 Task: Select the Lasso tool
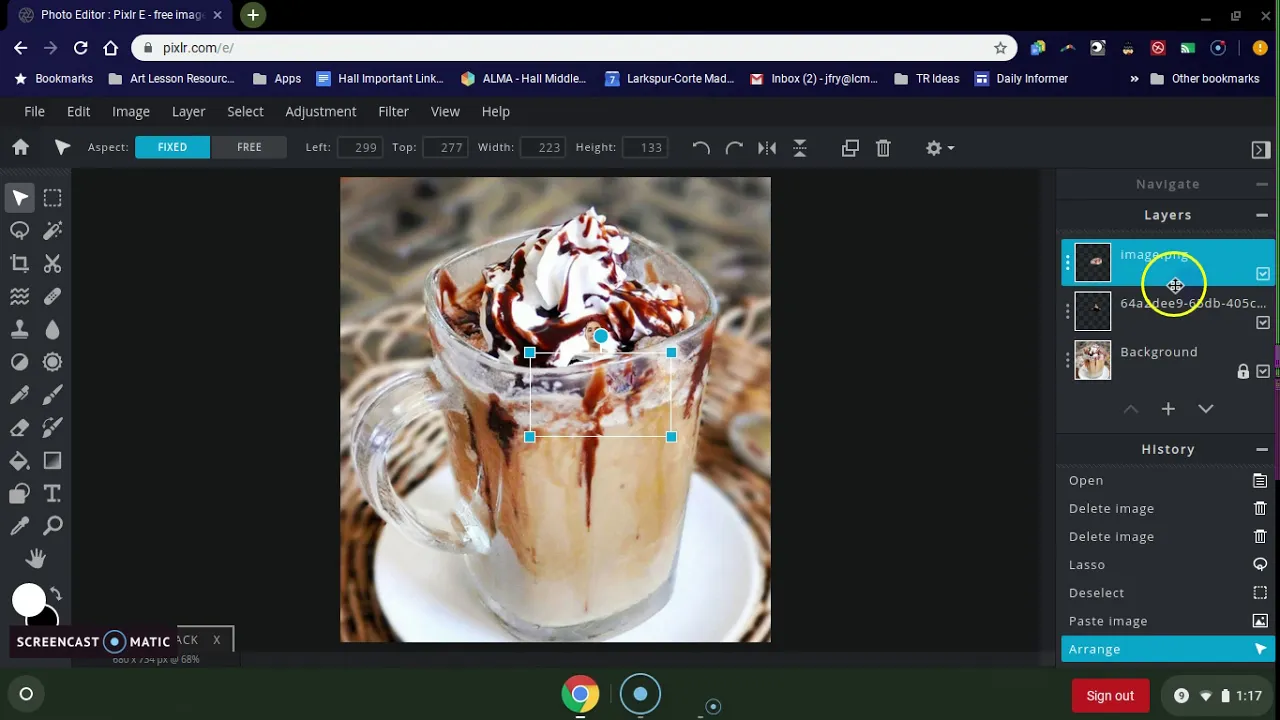coord(19,230)
